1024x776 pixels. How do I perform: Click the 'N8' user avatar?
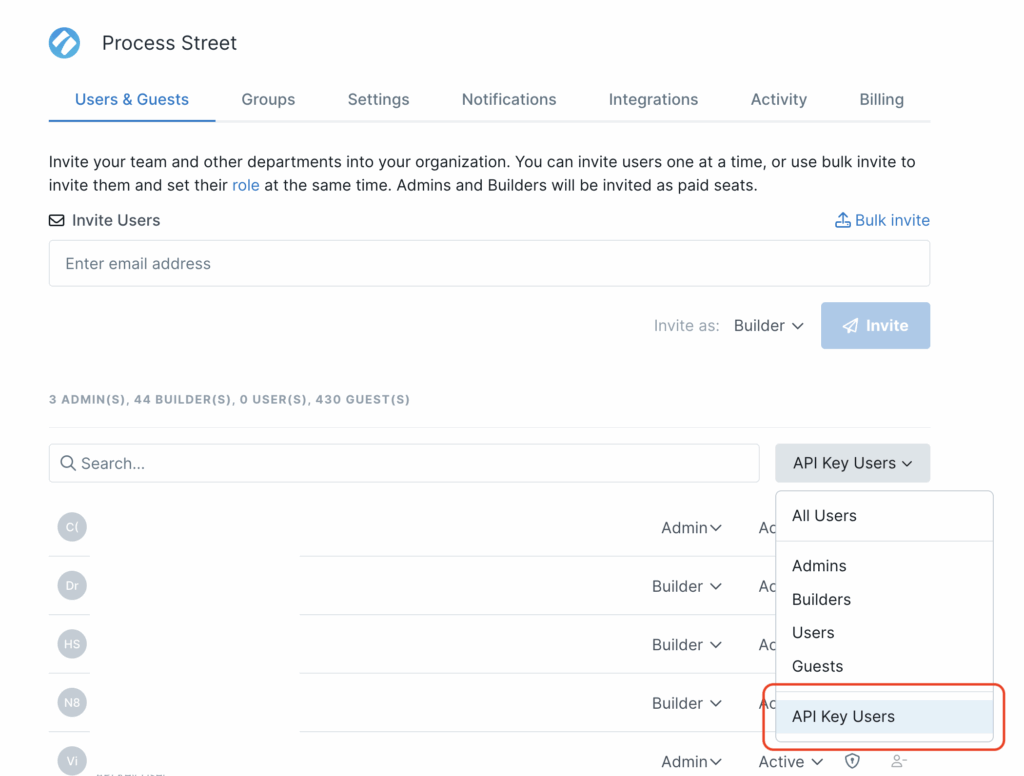(x=72, y=703)
